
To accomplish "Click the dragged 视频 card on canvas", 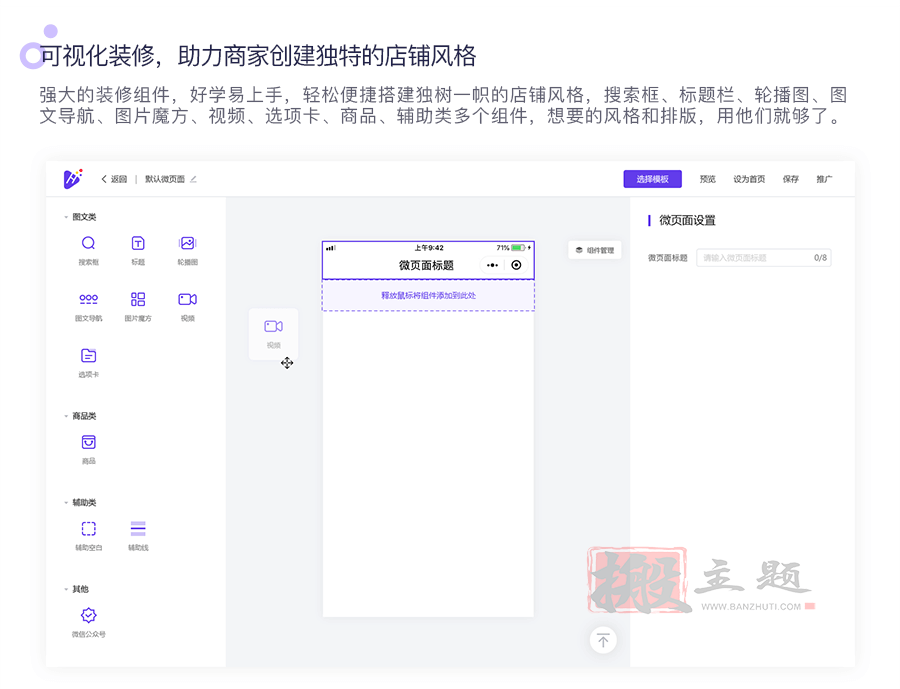I will (x=273, y=334).
